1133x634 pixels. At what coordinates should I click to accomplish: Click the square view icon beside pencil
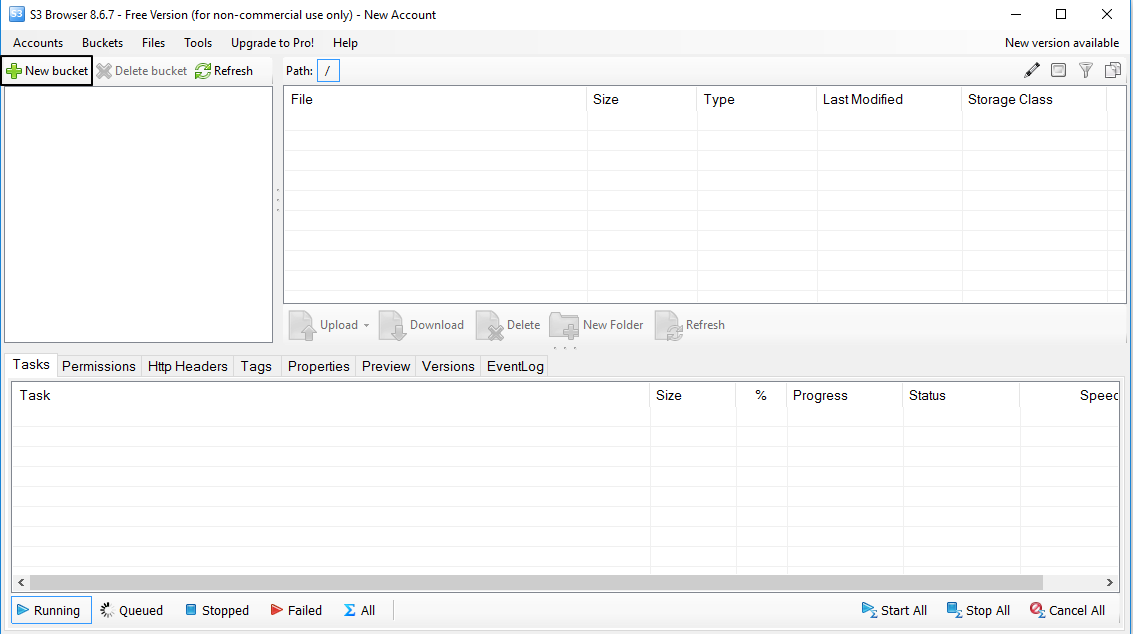1058,70
